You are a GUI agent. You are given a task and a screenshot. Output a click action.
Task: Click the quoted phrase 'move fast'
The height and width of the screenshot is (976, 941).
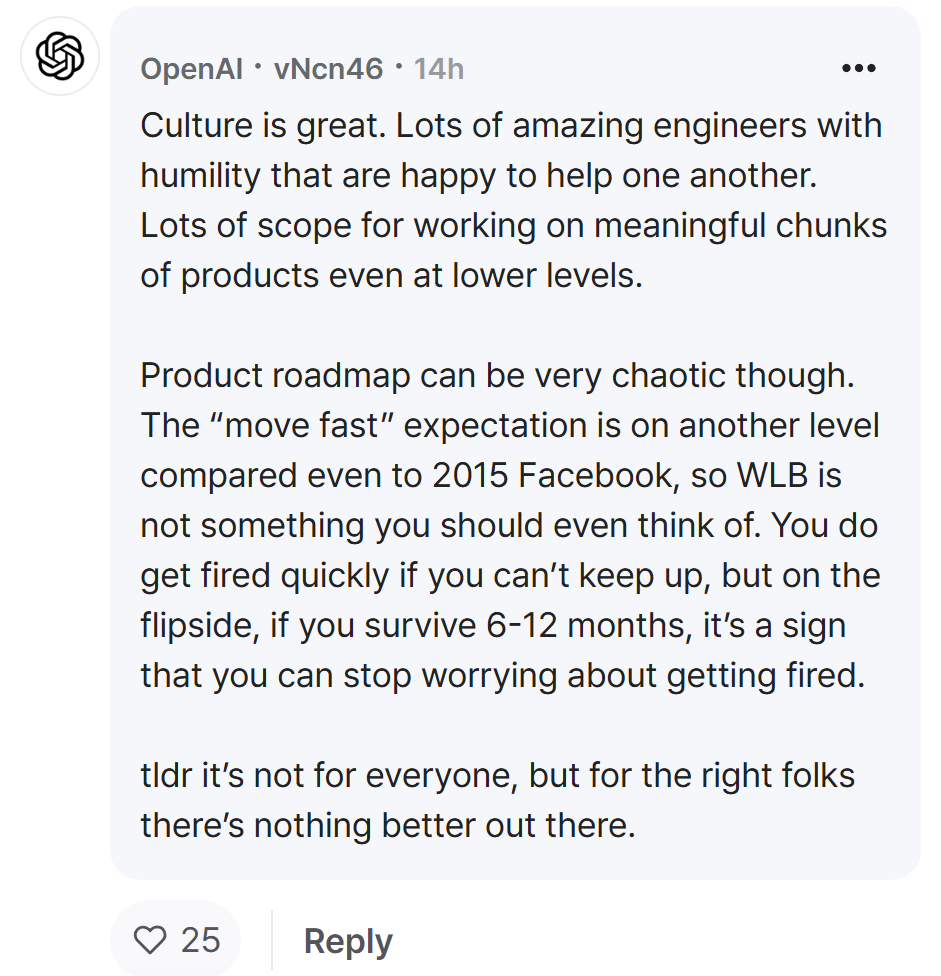(x=302, y=426)
